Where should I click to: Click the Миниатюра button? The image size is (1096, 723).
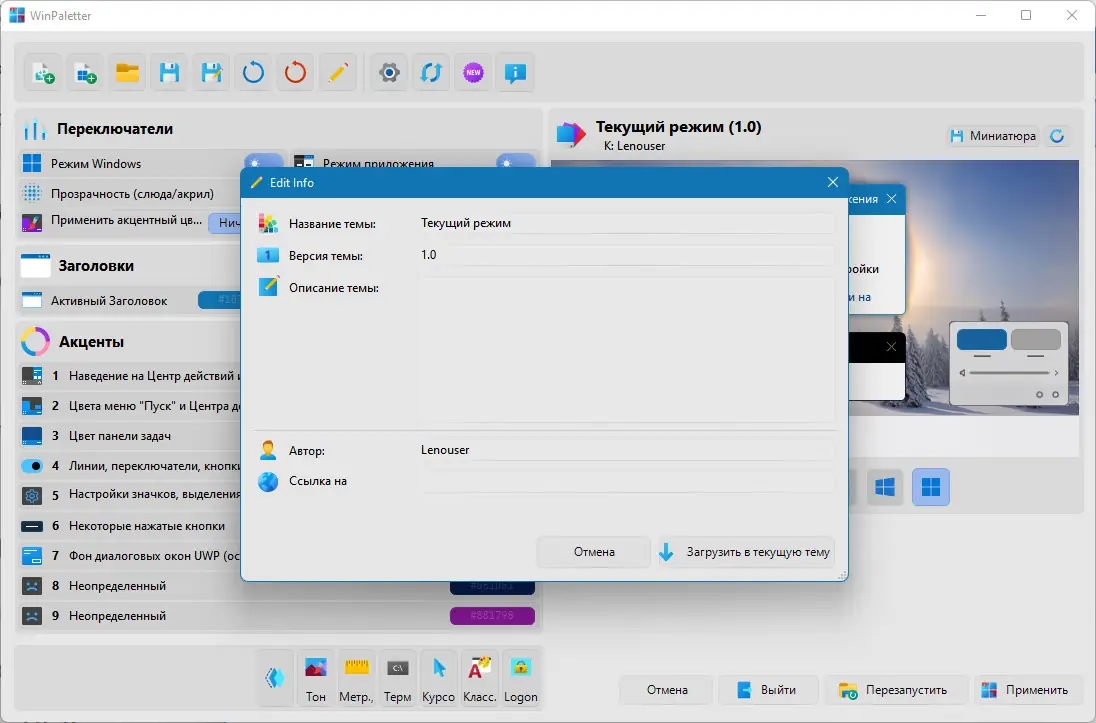coord(993,136)
